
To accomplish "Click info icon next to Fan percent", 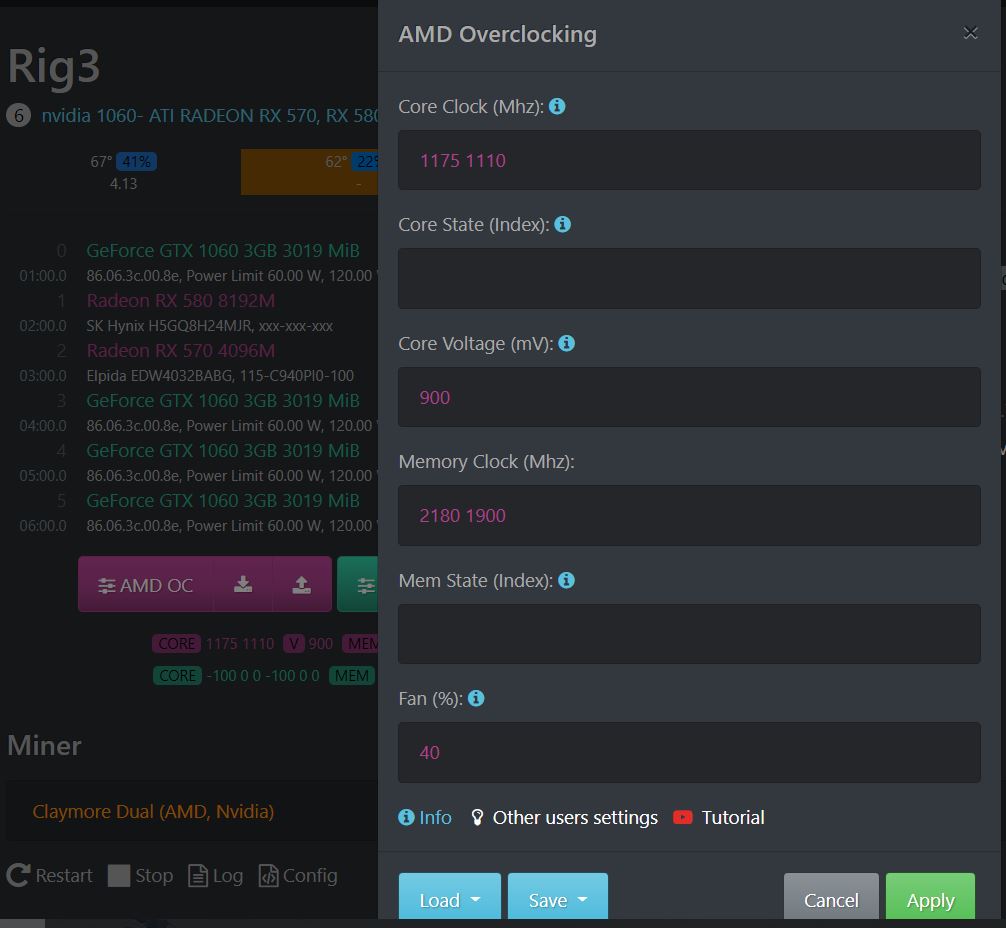I will coord(476,698).
